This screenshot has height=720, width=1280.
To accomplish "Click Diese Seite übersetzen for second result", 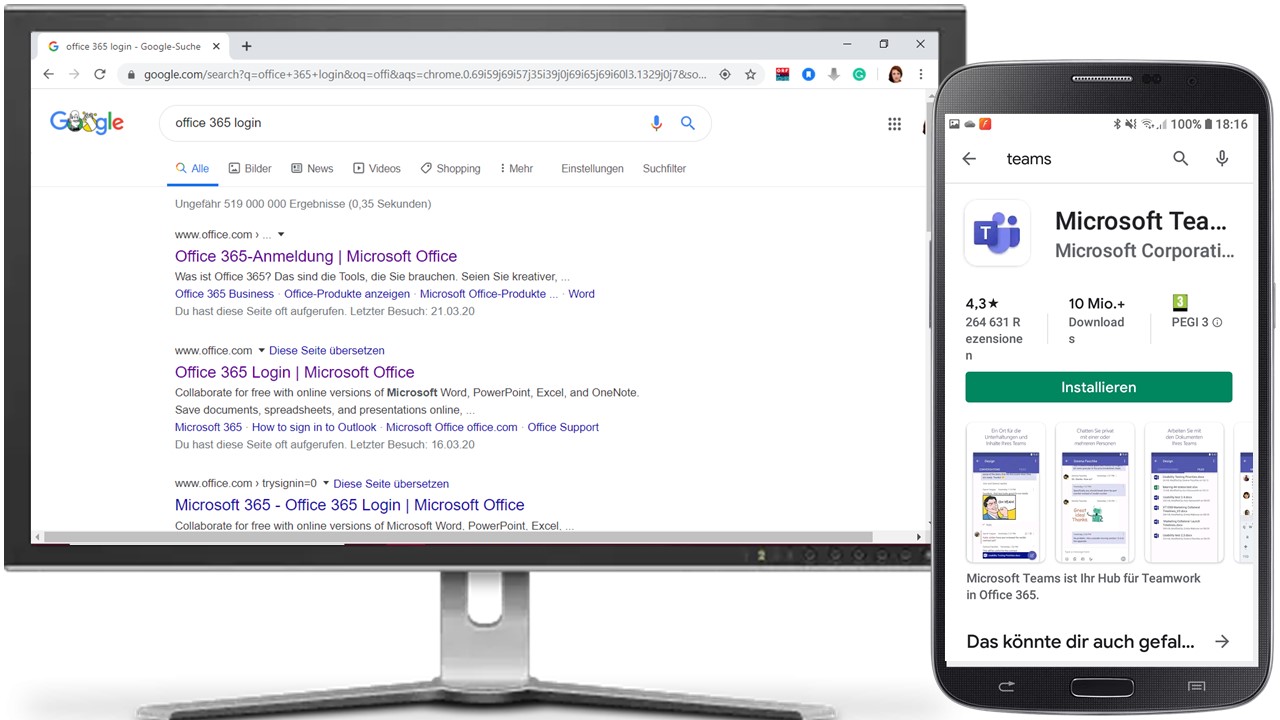I will [x=327, y=351].
